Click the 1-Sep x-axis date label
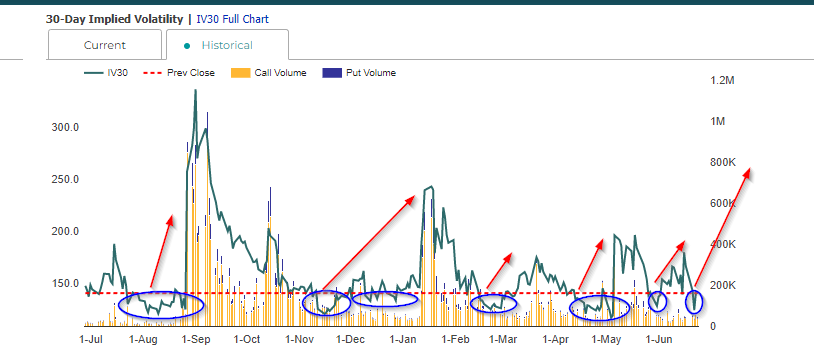Image resolution: width=814 pixels, height=362 pixels. [x=196, y=340]
